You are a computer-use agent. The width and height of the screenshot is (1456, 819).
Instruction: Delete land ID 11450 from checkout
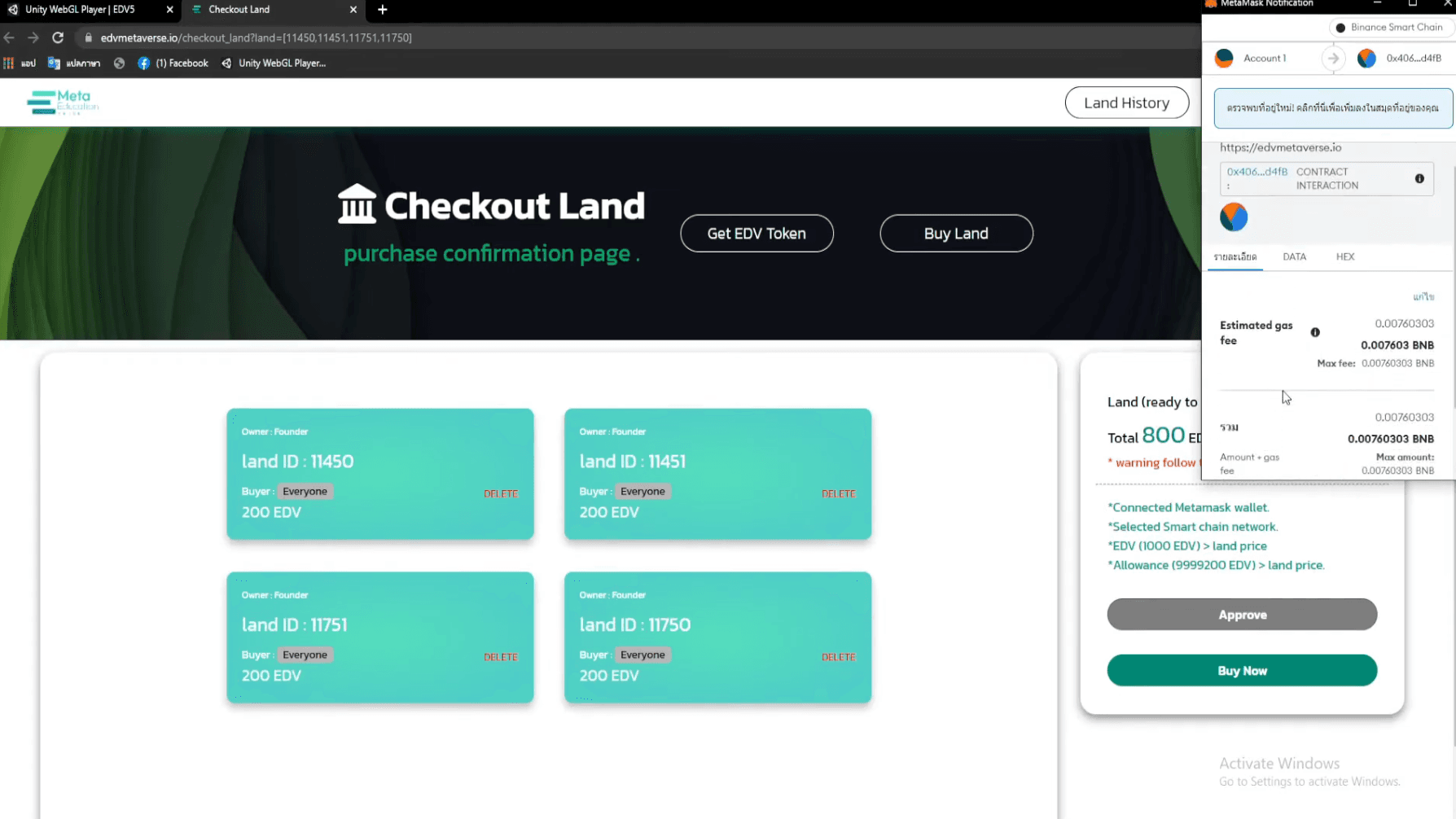pyautogui.click(x=500, y=493)
